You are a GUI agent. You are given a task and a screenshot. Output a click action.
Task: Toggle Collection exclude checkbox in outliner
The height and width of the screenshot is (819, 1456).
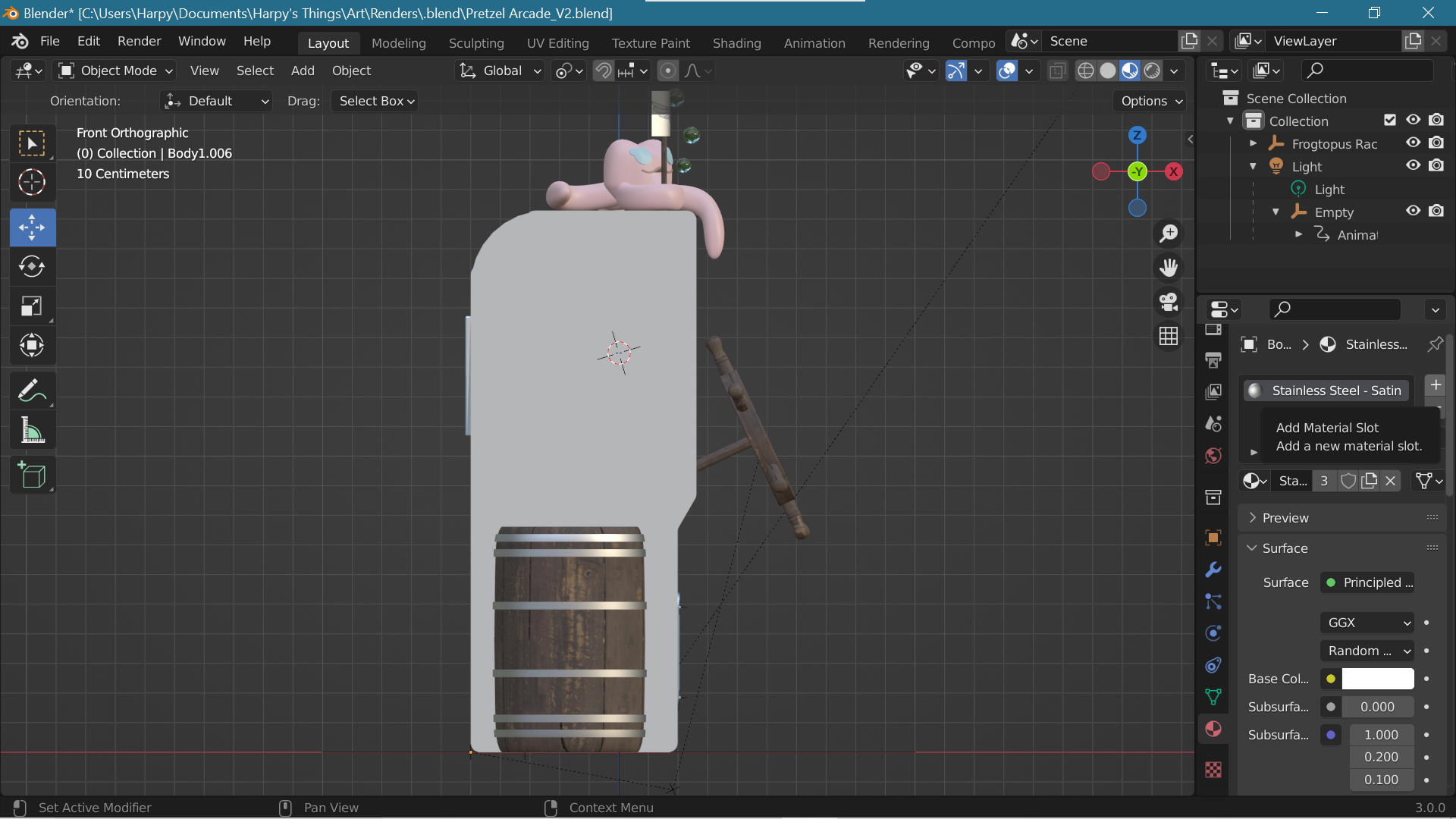1390,120
